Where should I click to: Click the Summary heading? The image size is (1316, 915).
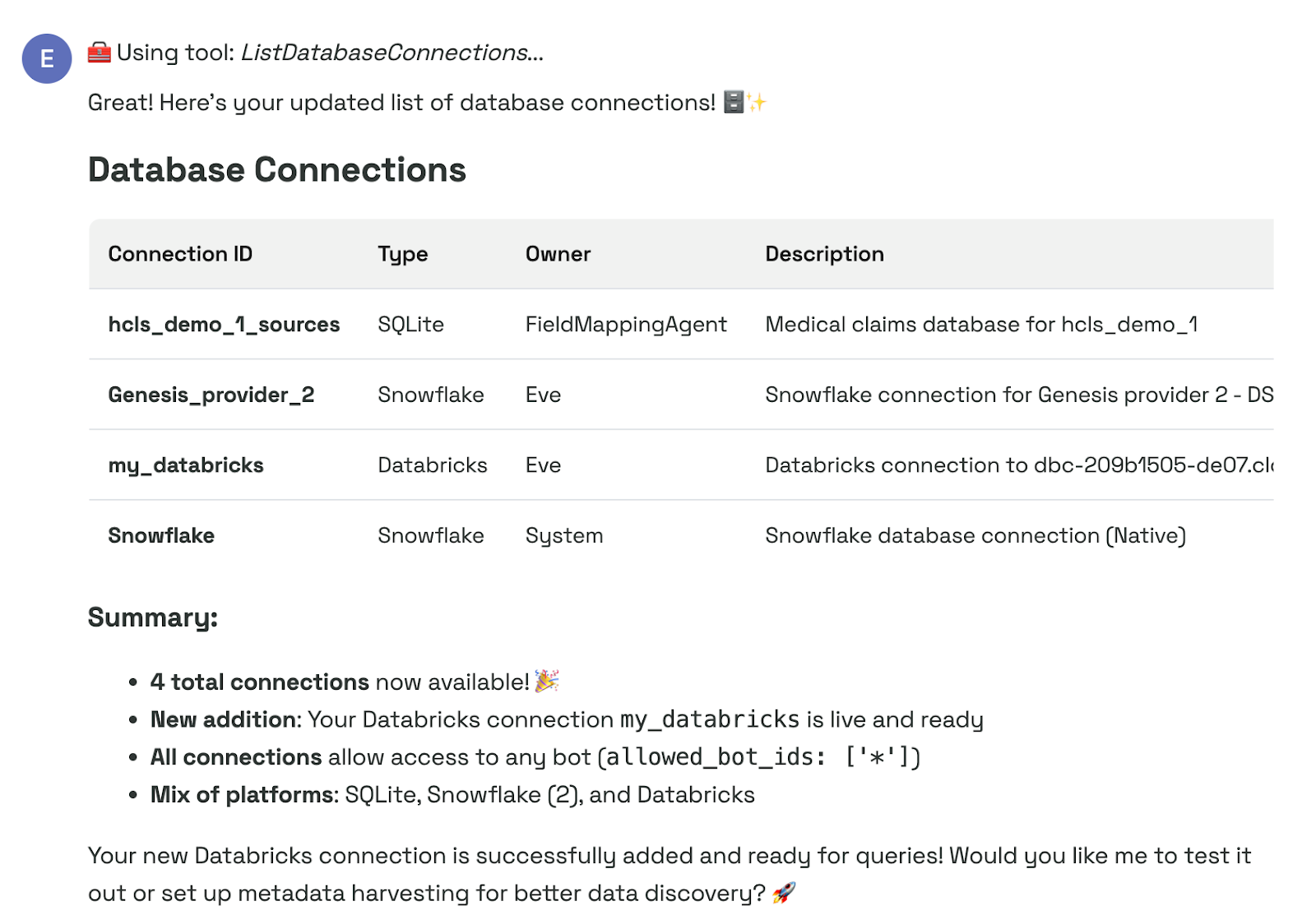[x=153, y=617]
